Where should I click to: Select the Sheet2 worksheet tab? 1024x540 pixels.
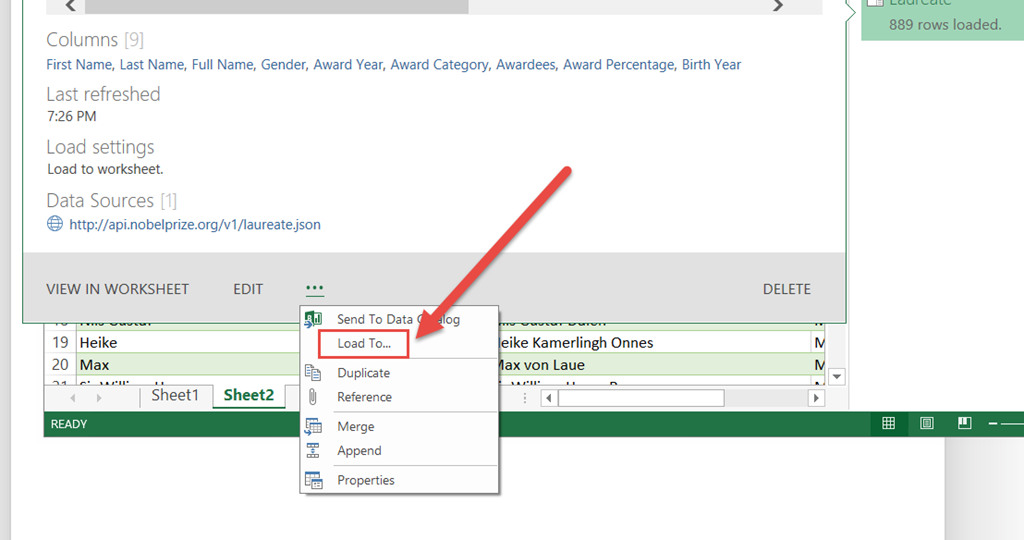[248, 395]
